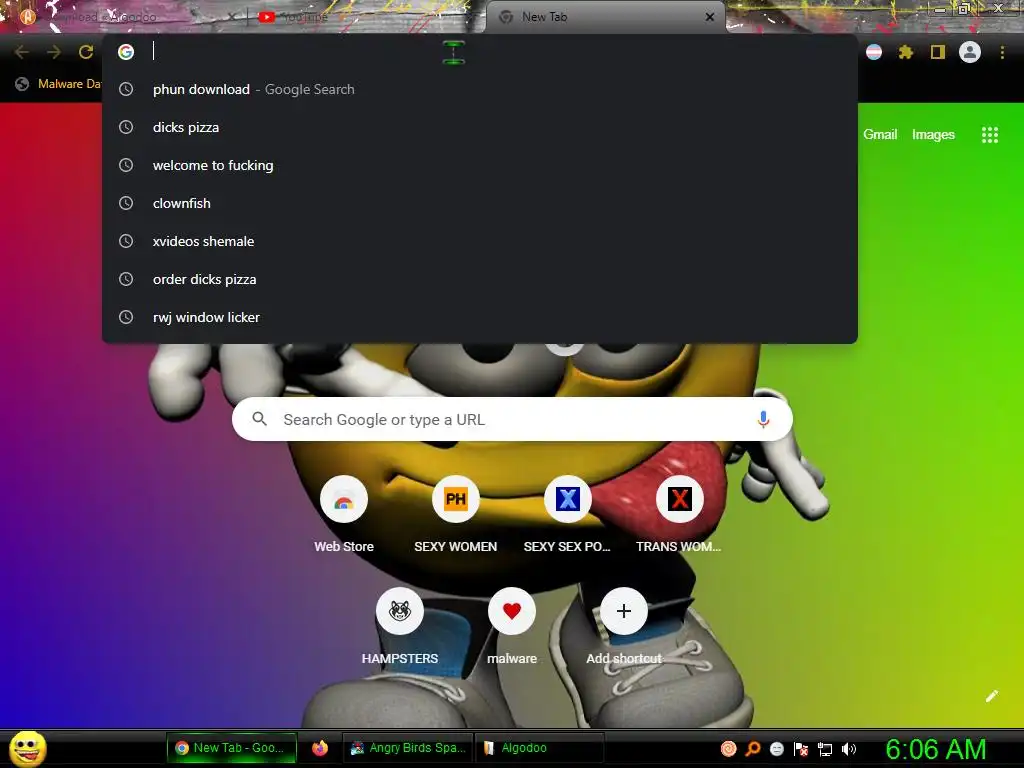Toggle the side panel icon

[x=938, y=52]
